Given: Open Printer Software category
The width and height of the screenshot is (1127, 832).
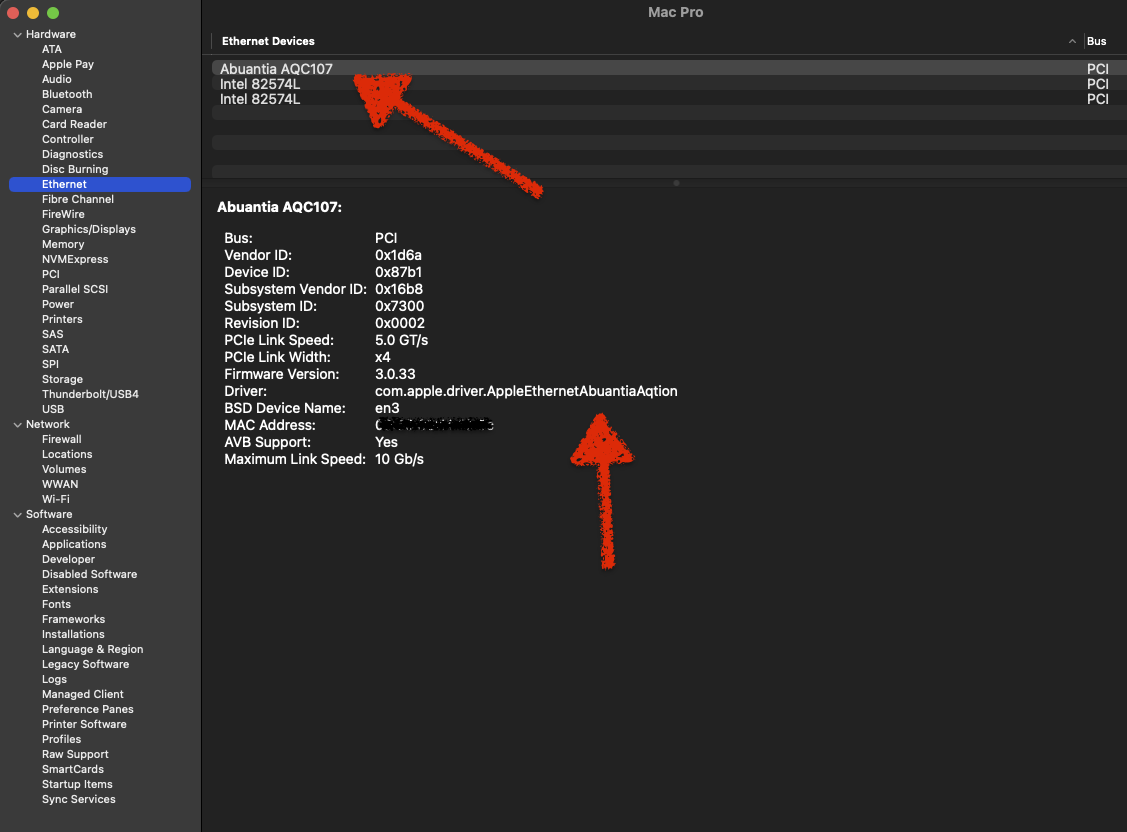Looking at the screenshot, I should (84, 725).
